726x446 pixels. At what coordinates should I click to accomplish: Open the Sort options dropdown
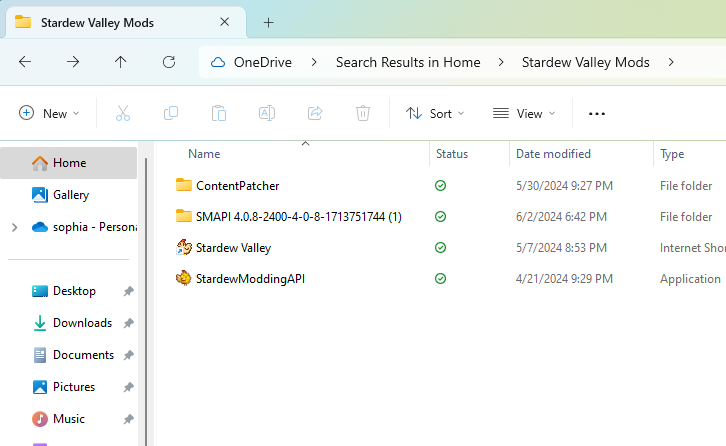[435, 114]
